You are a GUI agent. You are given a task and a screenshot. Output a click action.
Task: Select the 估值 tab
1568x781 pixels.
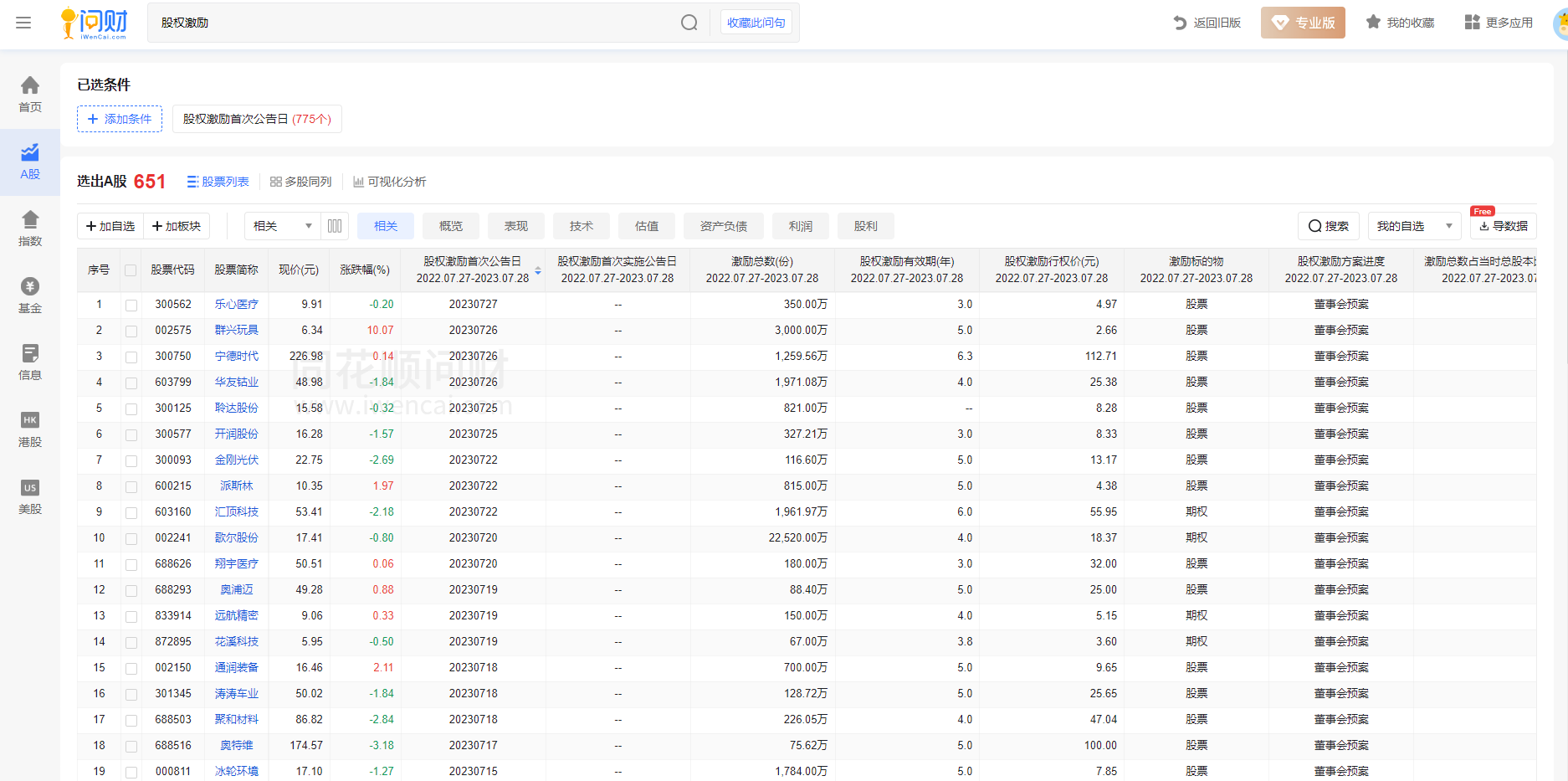pos(647,226)
